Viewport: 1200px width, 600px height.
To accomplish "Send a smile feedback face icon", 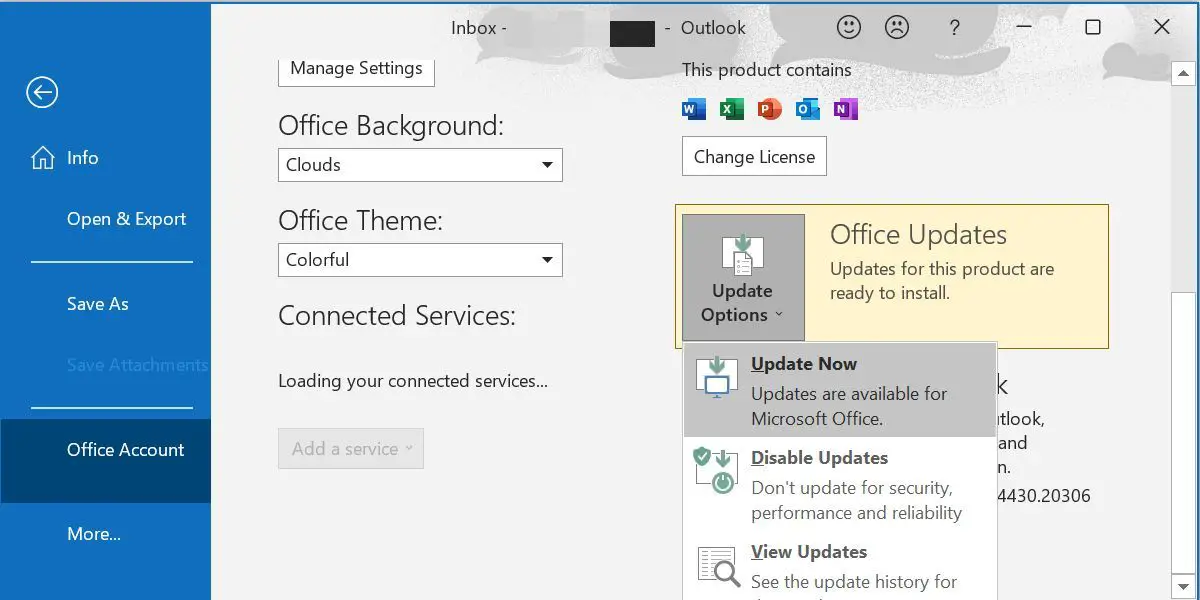I will pos(849,28).
